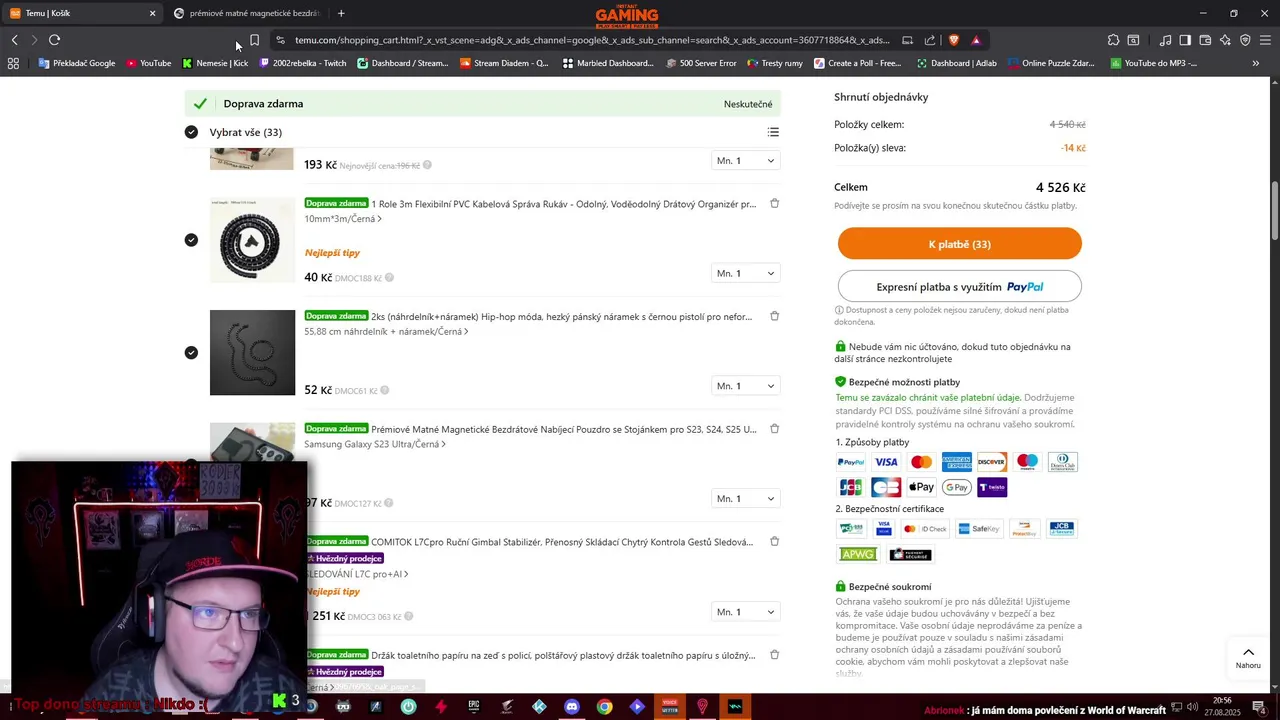
Task: Click the Visa payment method logo
Action: 886,462
